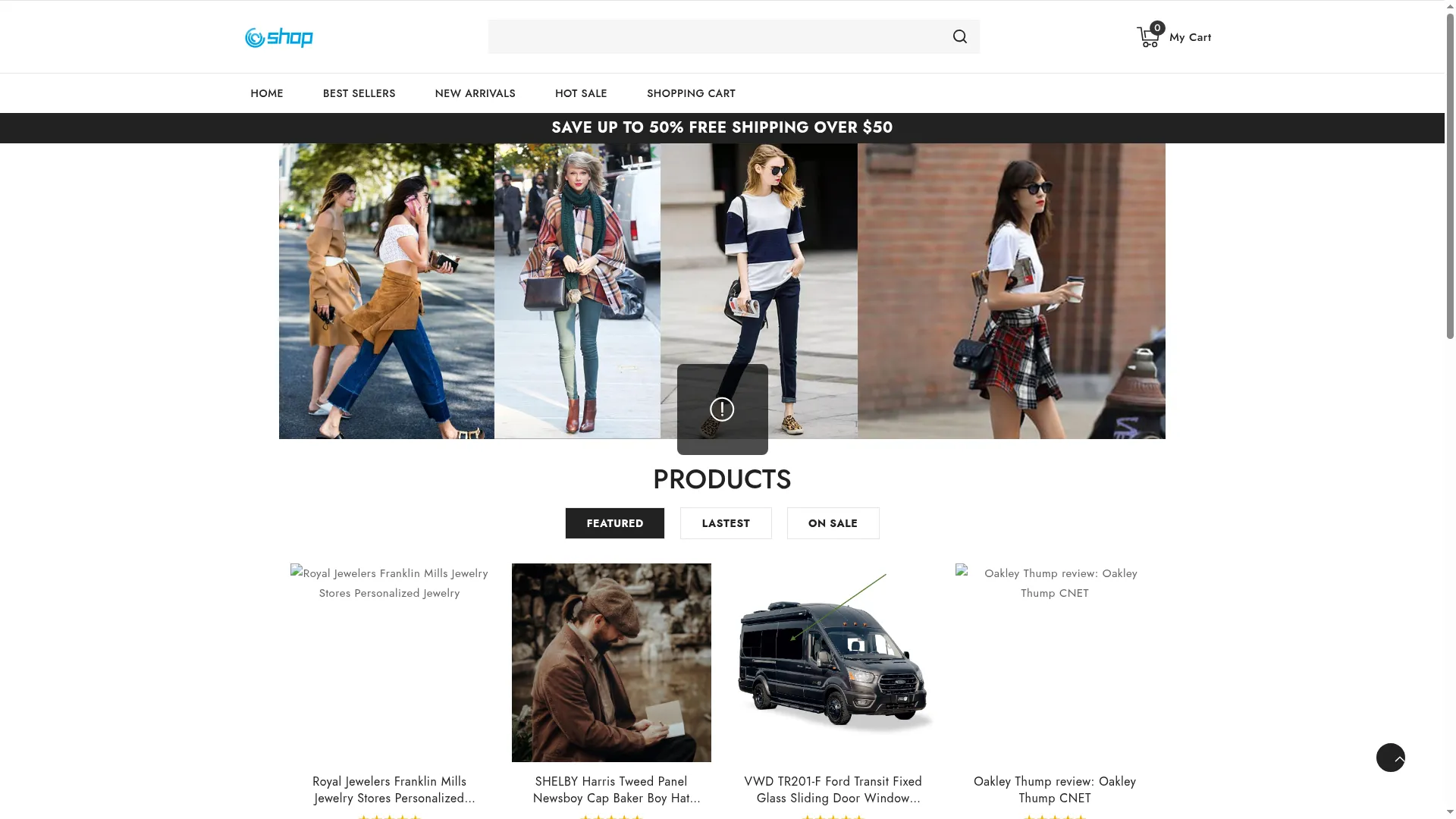1456x819 pixels.
Task: Open the cart icon with badge
Action: pos(1150,35)
